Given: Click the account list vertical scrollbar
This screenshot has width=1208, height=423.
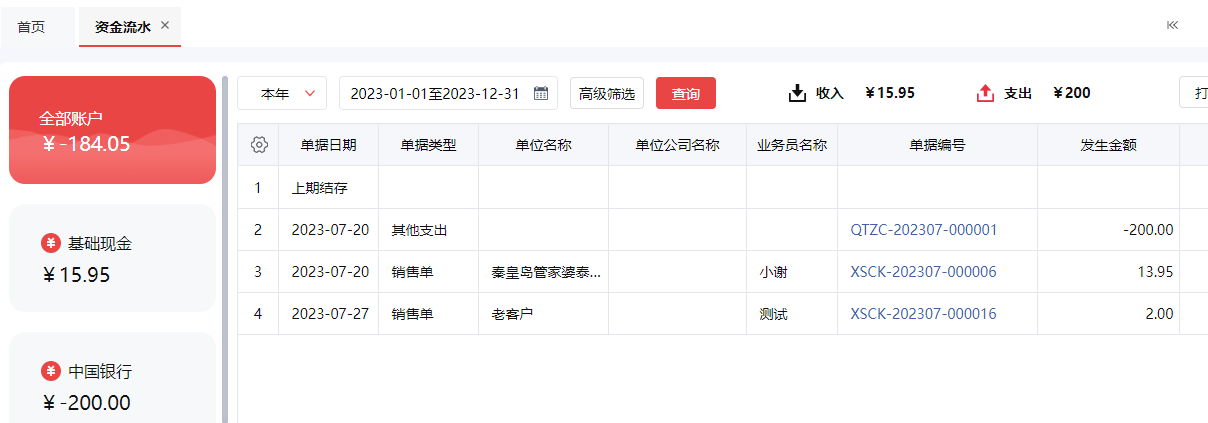Looking at the screenshot, I should [225, 250].
